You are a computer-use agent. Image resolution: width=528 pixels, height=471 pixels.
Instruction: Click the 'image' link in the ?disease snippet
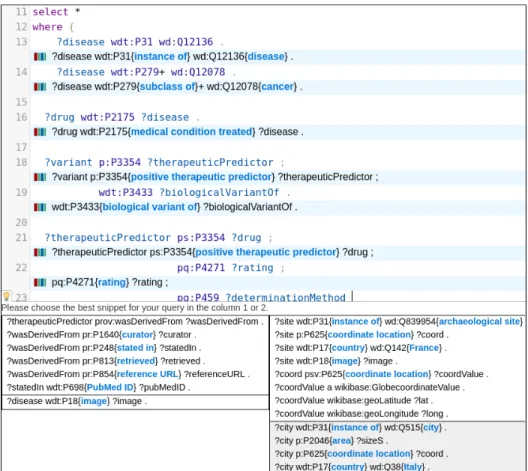[x=94, y=401]
